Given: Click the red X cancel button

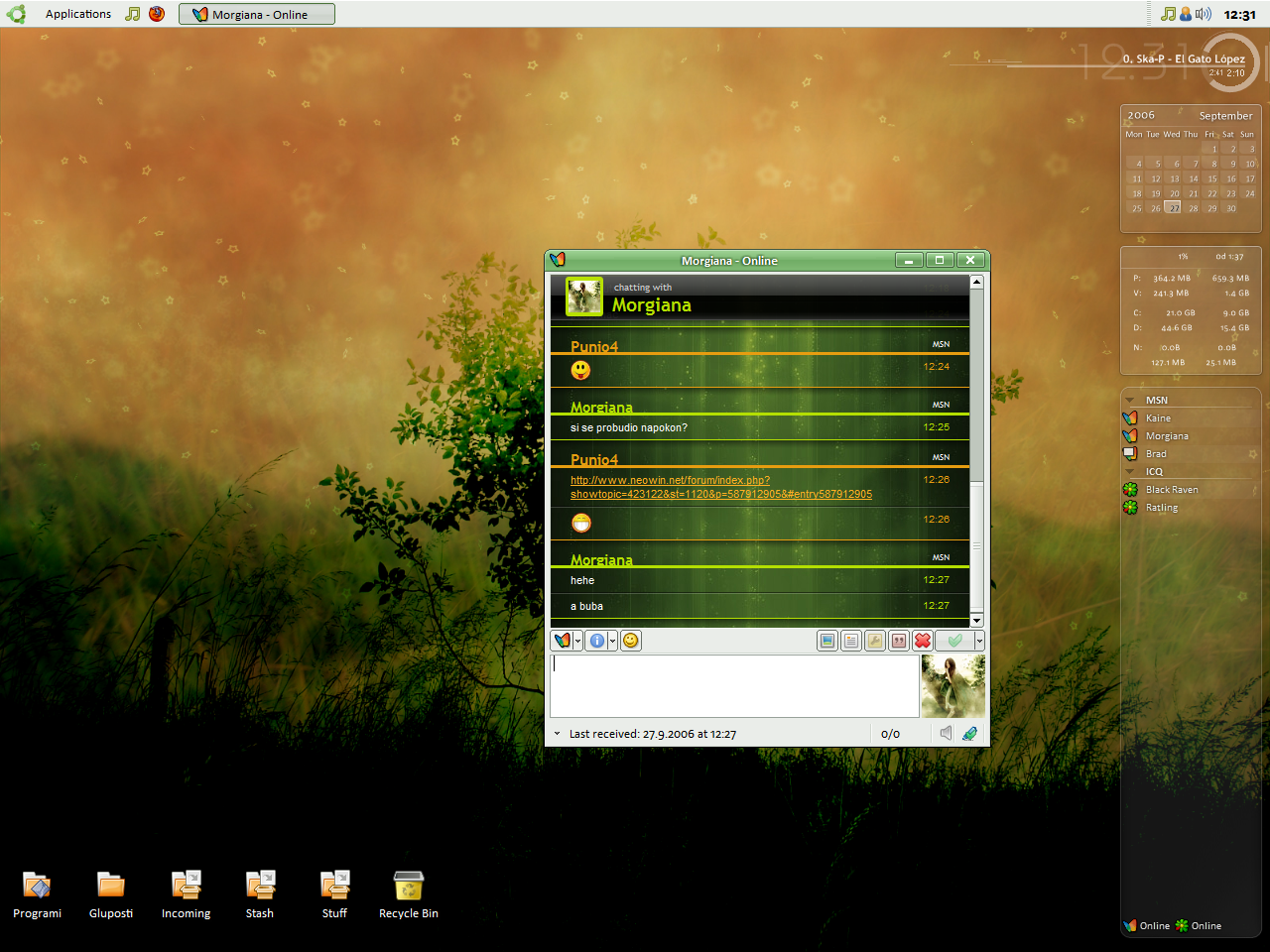Looking at the screenshot, I should point(923,641).
